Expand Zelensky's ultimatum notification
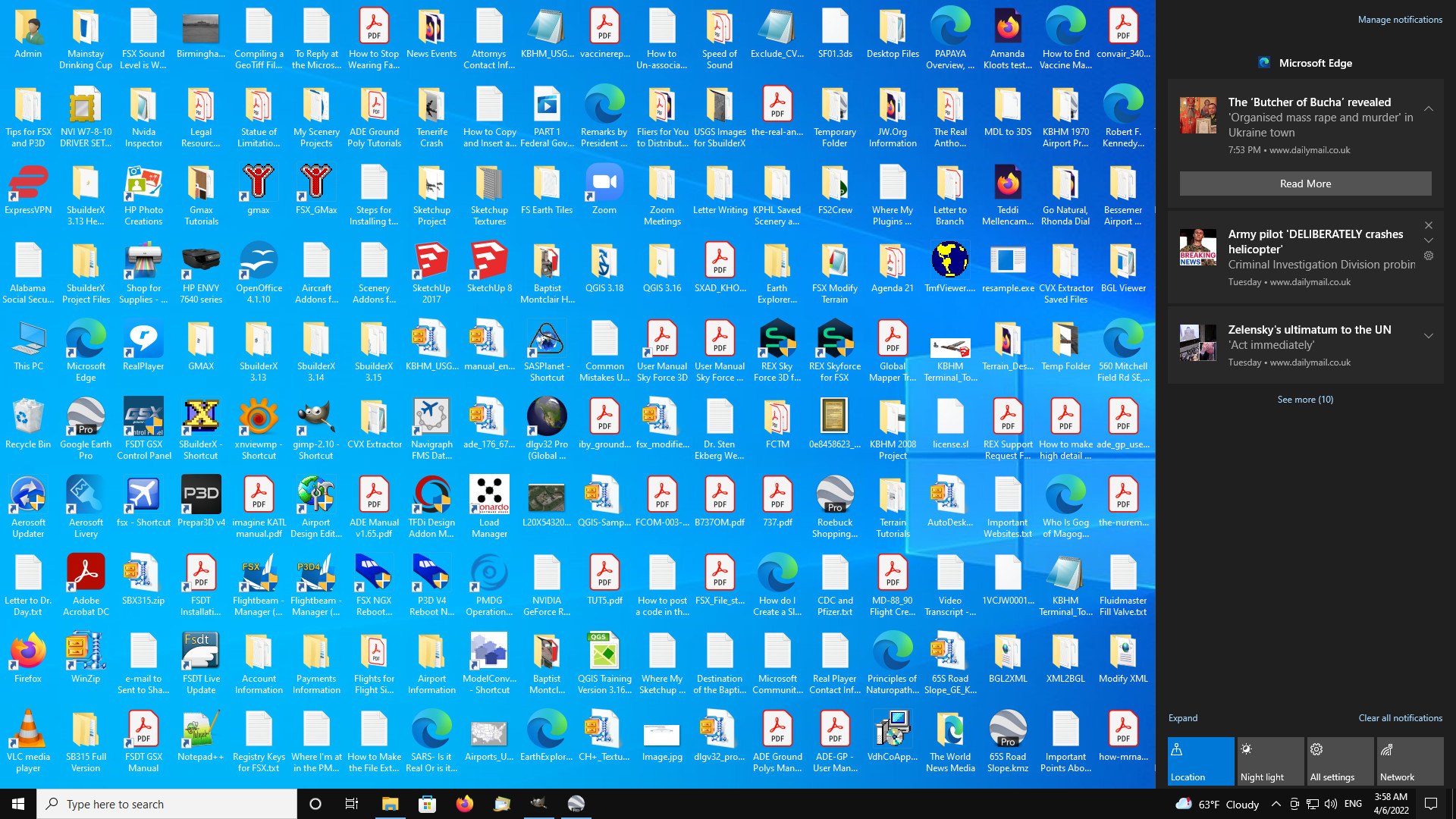The image size is (1456, 819). click(1429, 336)
